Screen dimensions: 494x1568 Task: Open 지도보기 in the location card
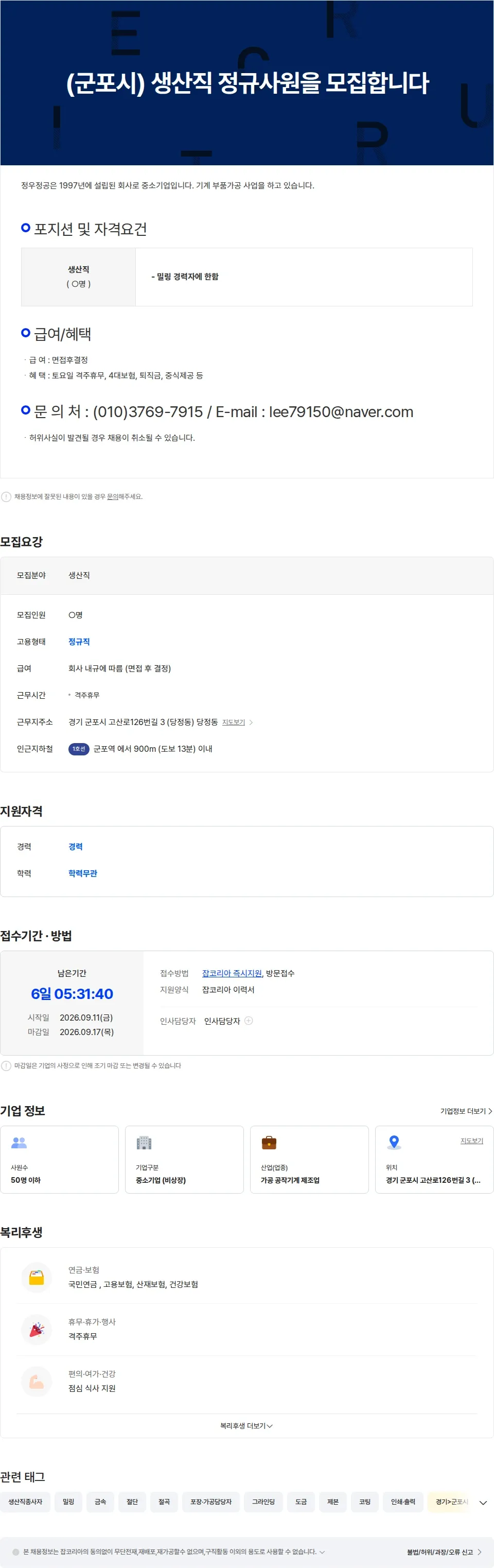click(x=471, y=1141)
